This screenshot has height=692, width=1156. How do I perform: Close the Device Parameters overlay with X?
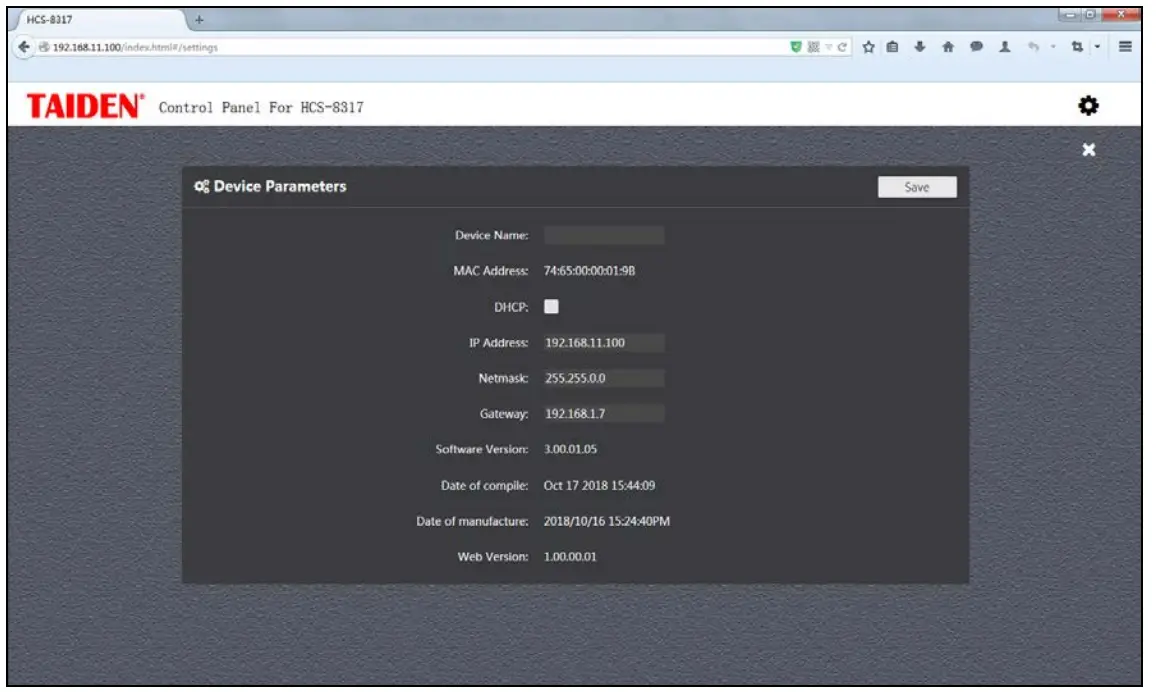pyautogui.click(x=1089, y=150)
